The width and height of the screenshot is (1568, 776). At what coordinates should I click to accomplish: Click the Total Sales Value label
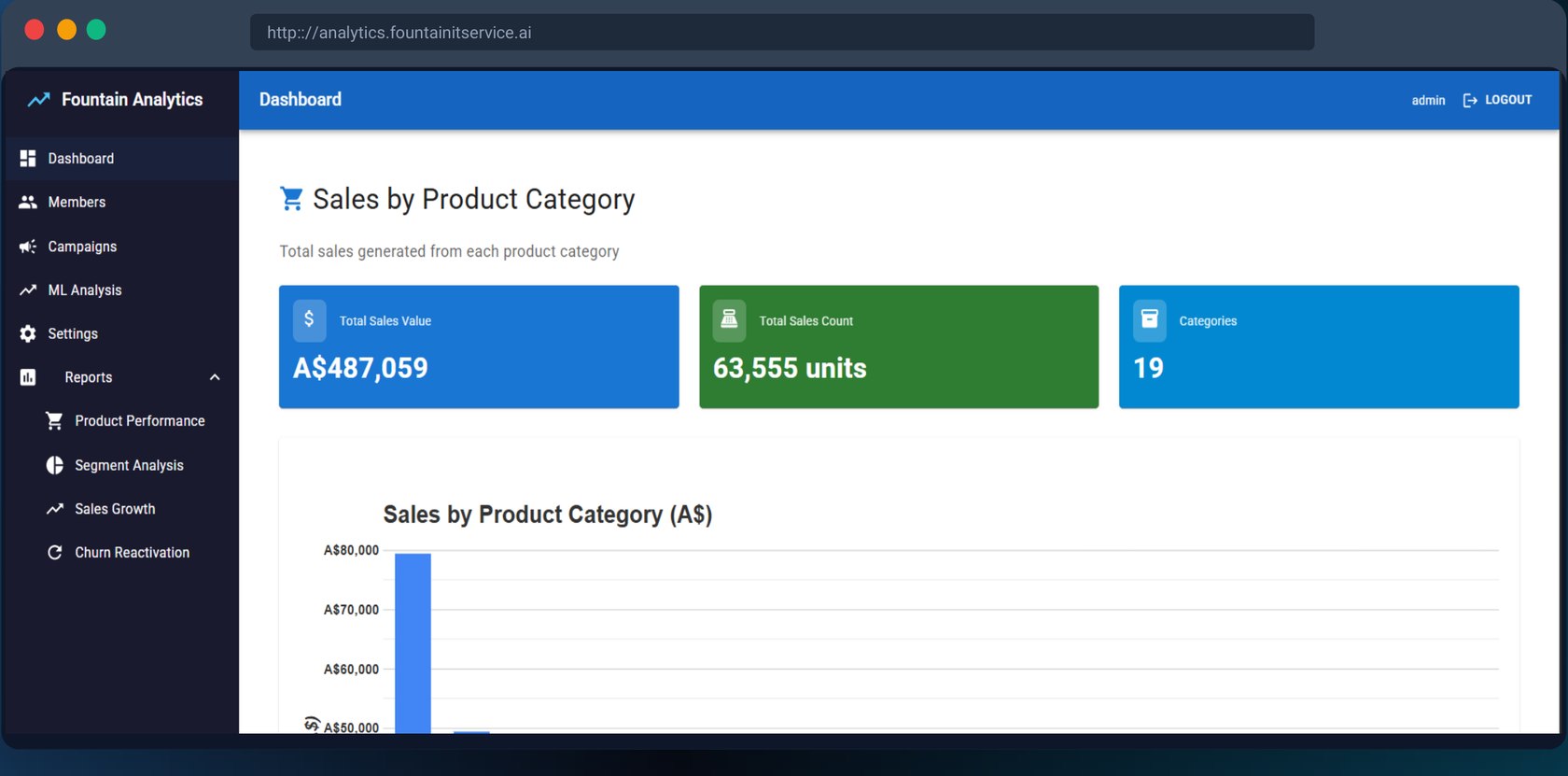click(x=385, y=321)
